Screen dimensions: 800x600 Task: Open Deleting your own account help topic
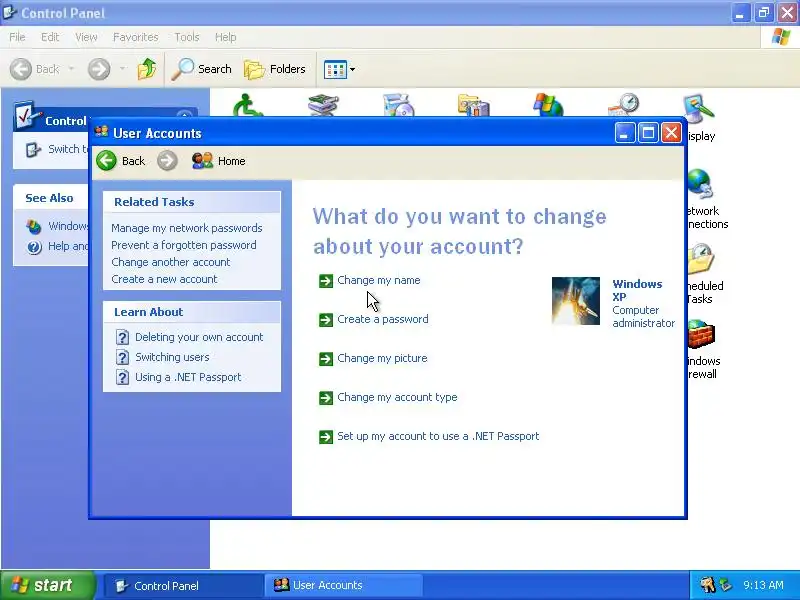pos(199,337)
